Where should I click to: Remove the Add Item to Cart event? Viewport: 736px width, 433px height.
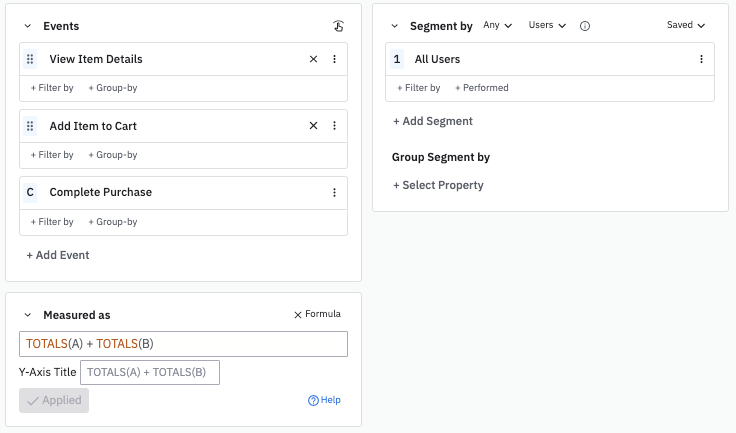[x=313, y=126]
